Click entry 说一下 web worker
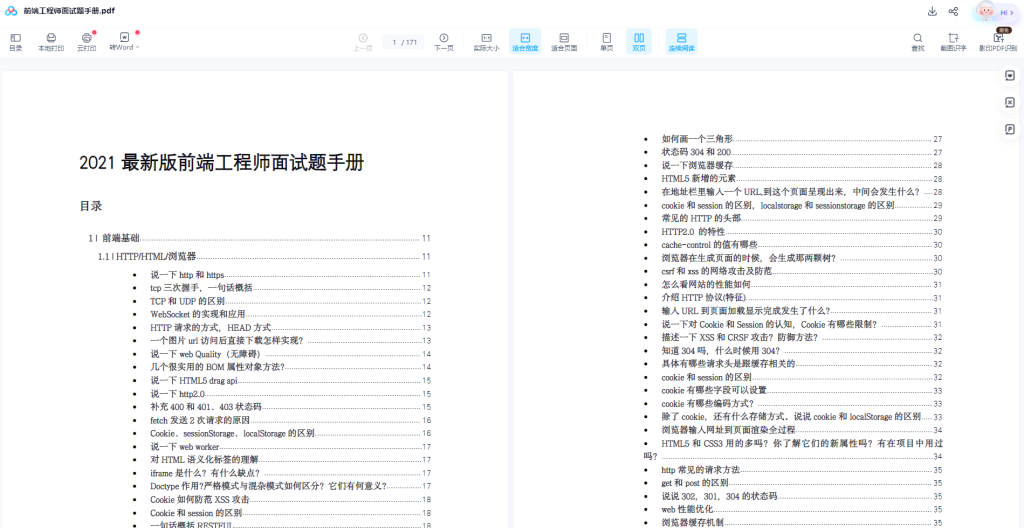Screen dimensions: 1024x528 pyautogui.click(x=290, y=447)
